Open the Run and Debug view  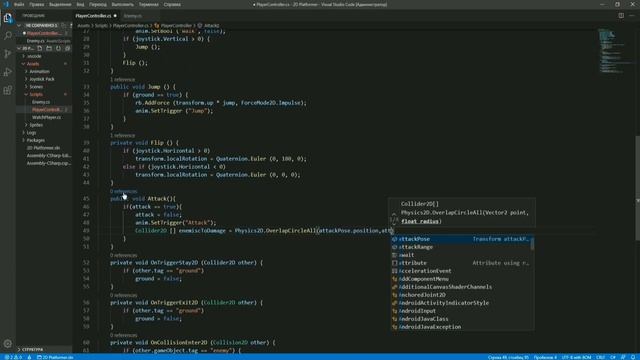click(8, 72)
